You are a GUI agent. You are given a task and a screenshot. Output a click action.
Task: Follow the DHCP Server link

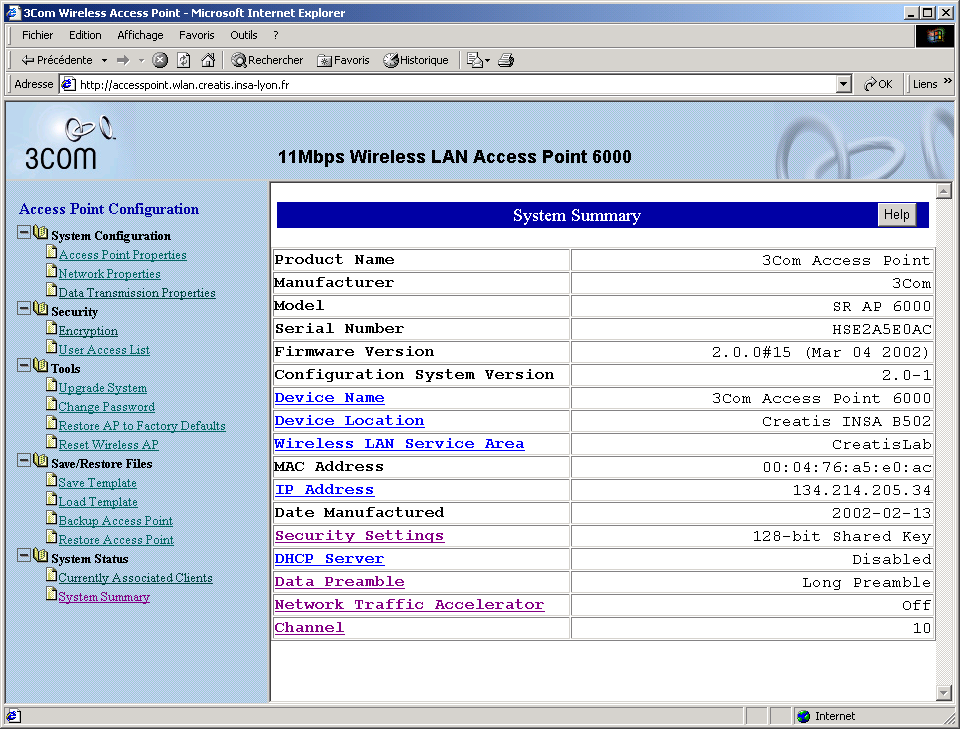click(329, 559)
